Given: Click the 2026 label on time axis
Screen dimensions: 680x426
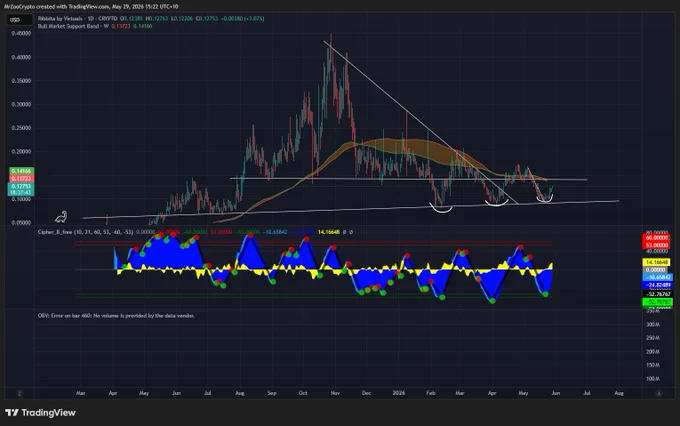Looking at the screenshot, I should pyautogui.click(x=399, y=393).
